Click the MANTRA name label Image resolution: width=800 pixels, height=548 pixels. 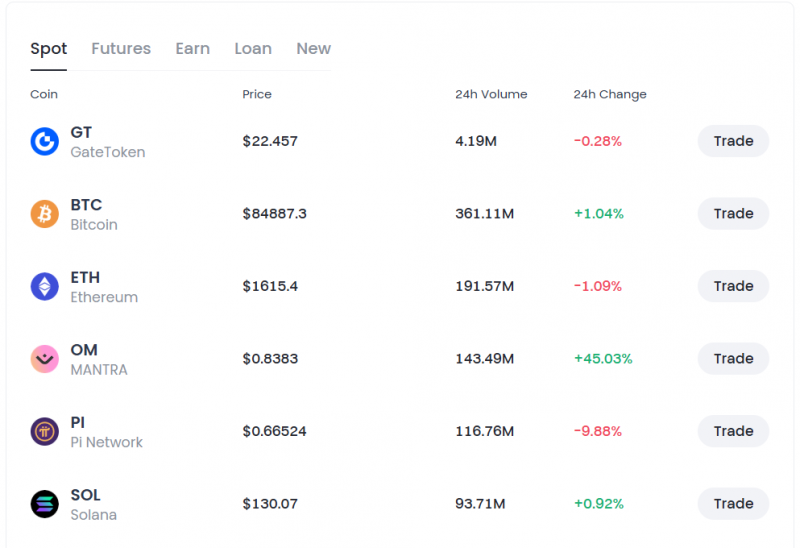pyautogui.click(x=99, y=369)
